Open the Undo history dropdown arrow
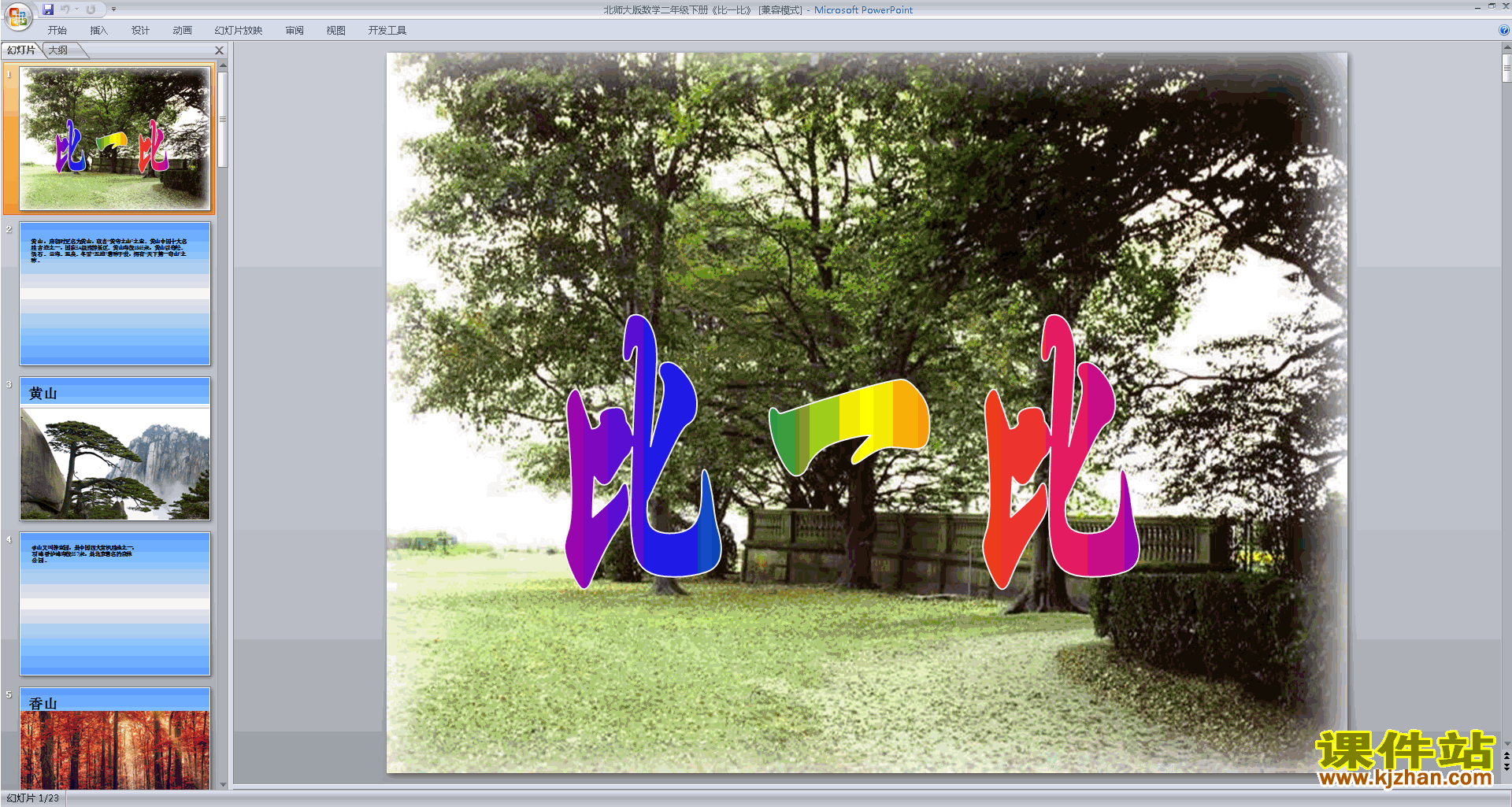This screenshot has height=807, width=1512. click(x=77, y=9)
